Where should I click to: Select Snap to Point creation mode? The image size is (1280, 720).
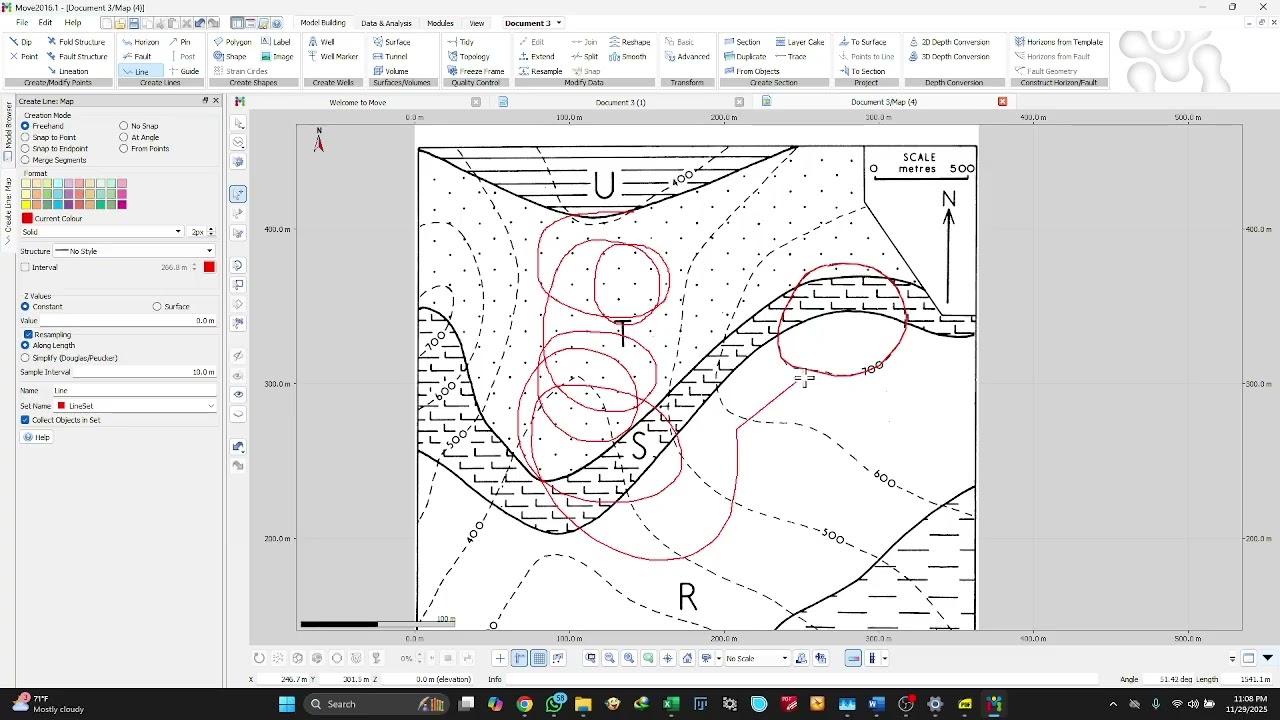coord(48,137)
